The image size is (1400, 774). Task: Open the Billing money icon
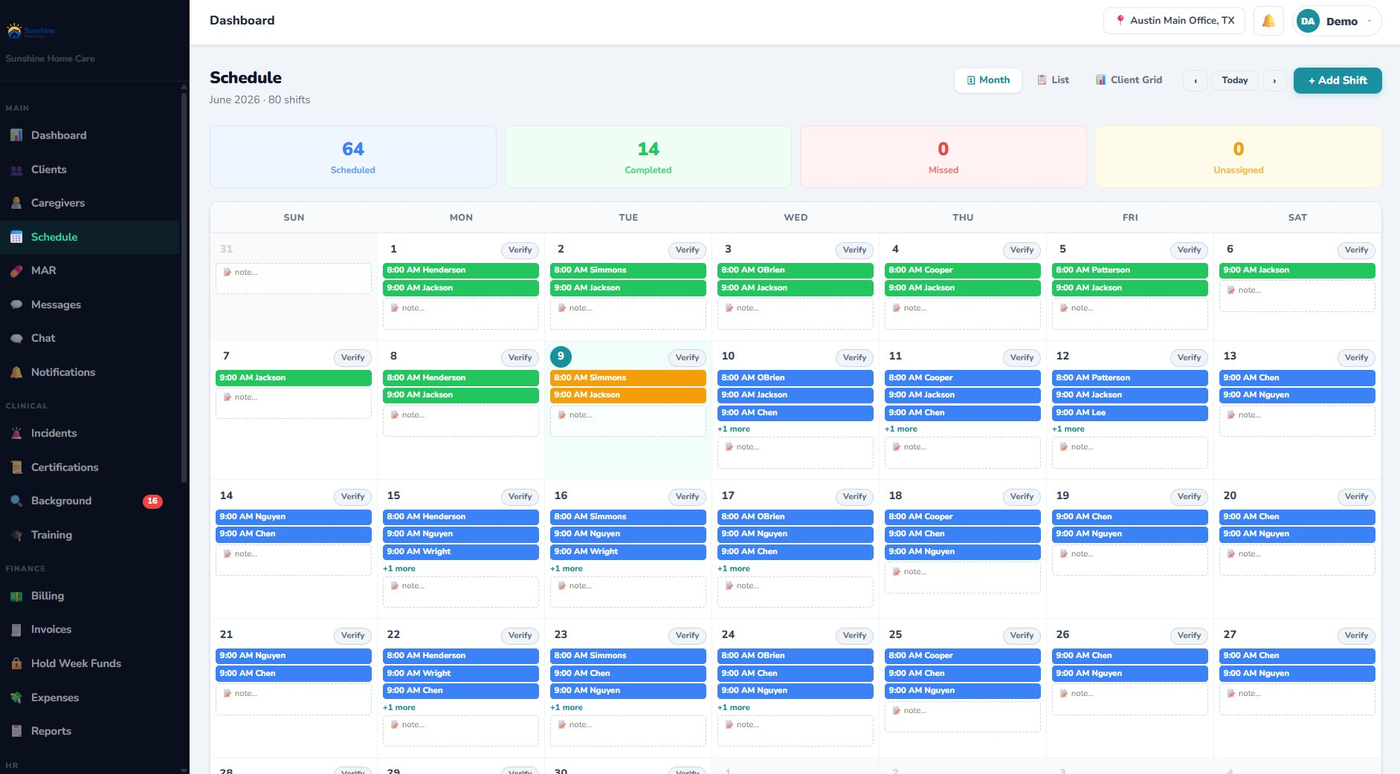click(16, 596)
